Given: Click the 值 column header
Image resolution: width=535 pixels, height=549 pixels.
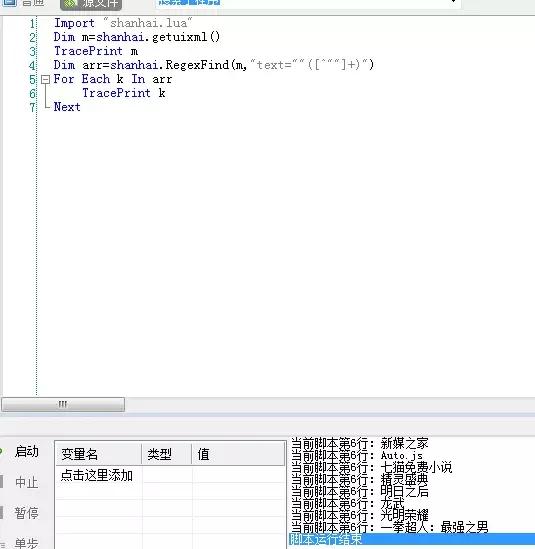Looking at the screenshot, I should coord(238,454).
